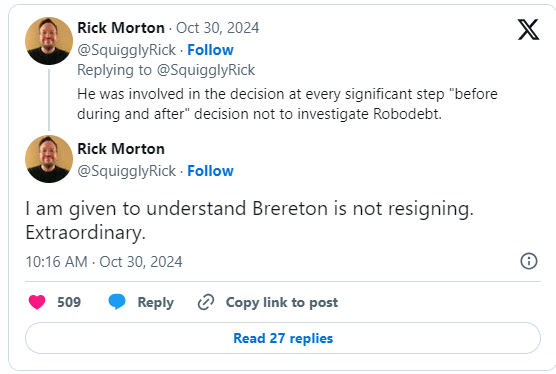This screenshot has width=556, height=374.
Task: Open the info circle icon
Action: [529, 261]
